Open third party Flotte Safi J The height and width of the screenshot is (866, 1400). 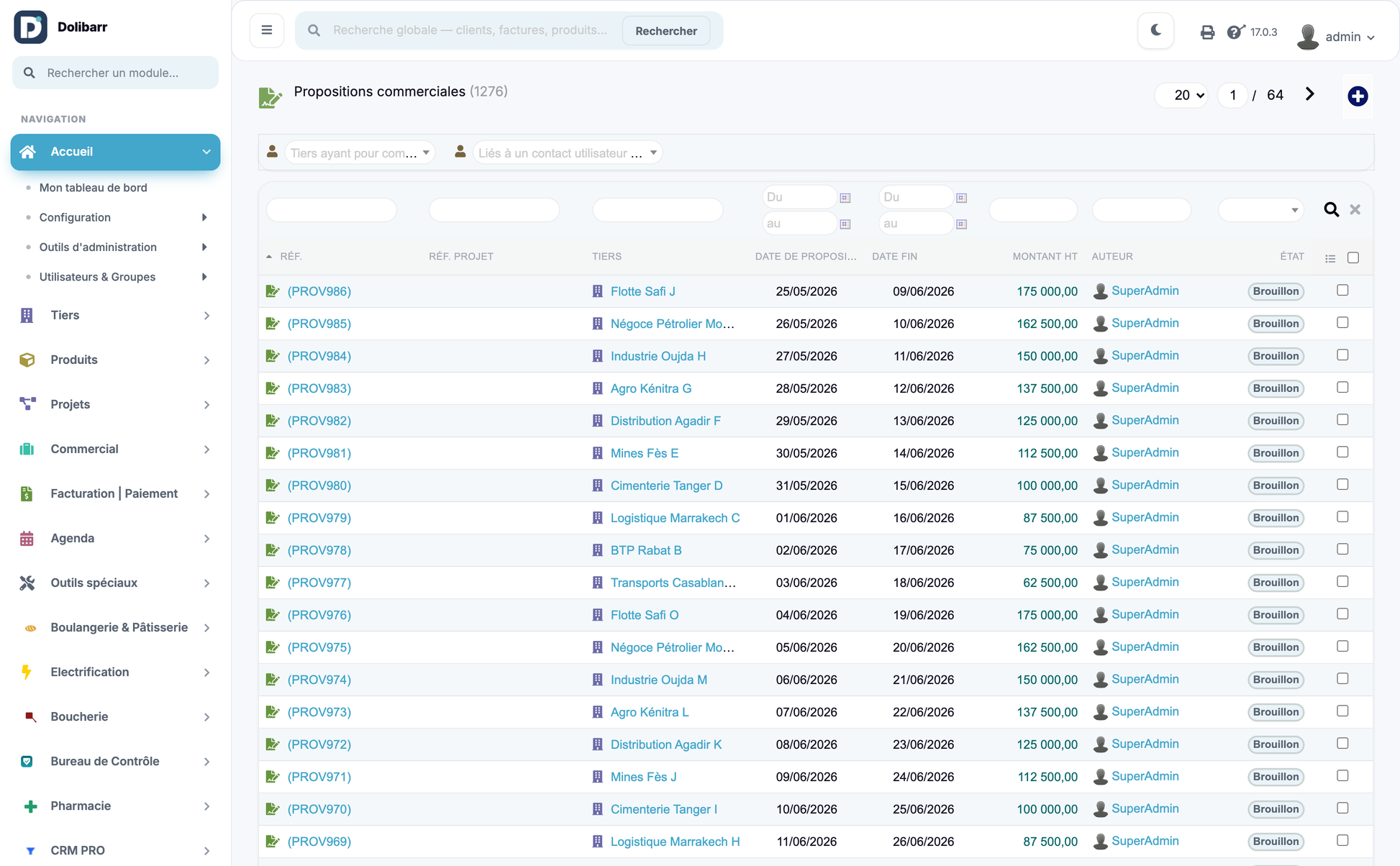click(x=643, y=291)
